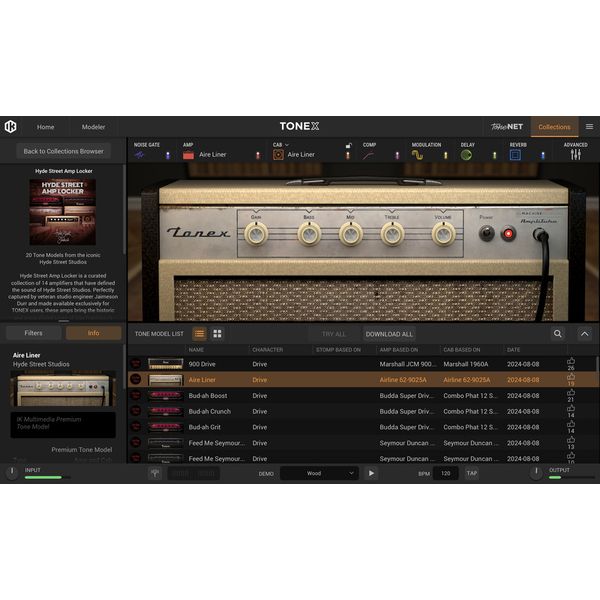Toggle Delay power LED switch
The height and width of the screenshot is (600, 600).
click(494, 155)
